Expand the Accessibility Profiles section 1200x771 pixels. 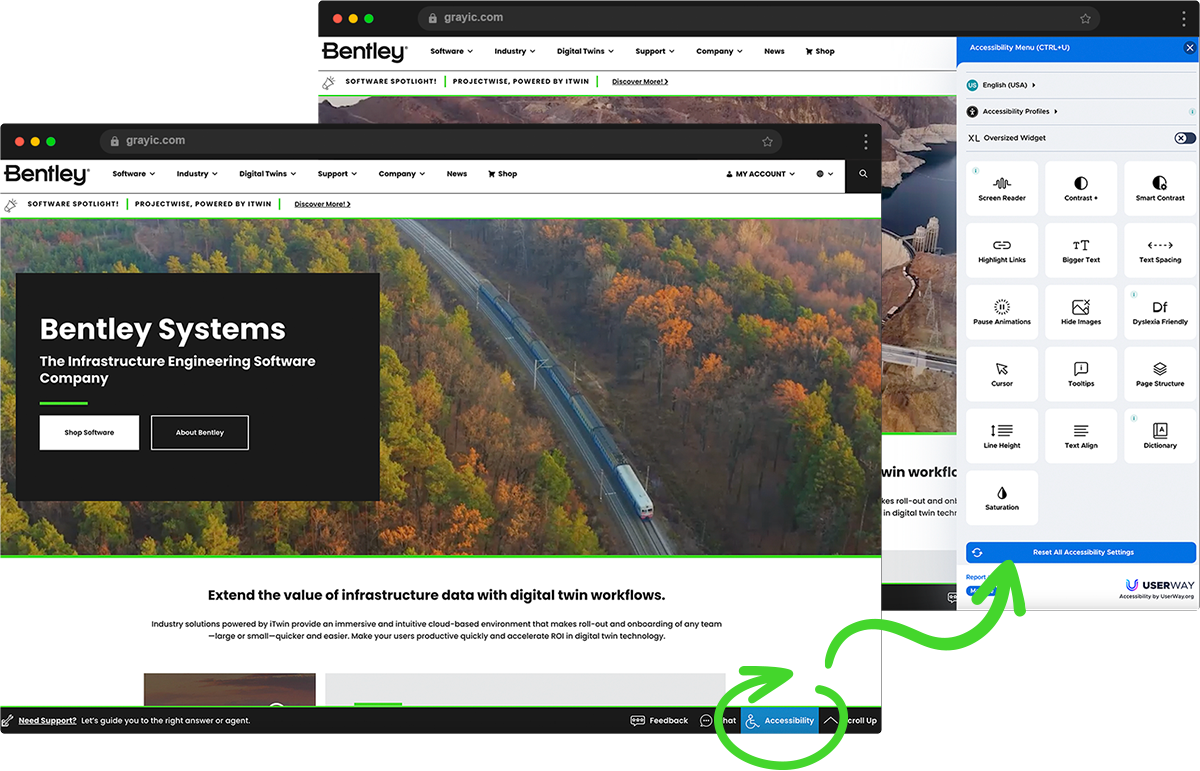1019,112
